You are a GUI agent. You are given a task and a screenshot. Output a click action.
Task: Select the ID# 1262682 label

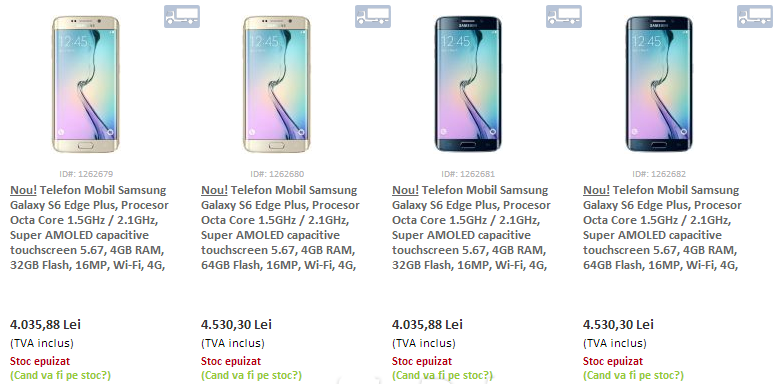tap(659, 174)
